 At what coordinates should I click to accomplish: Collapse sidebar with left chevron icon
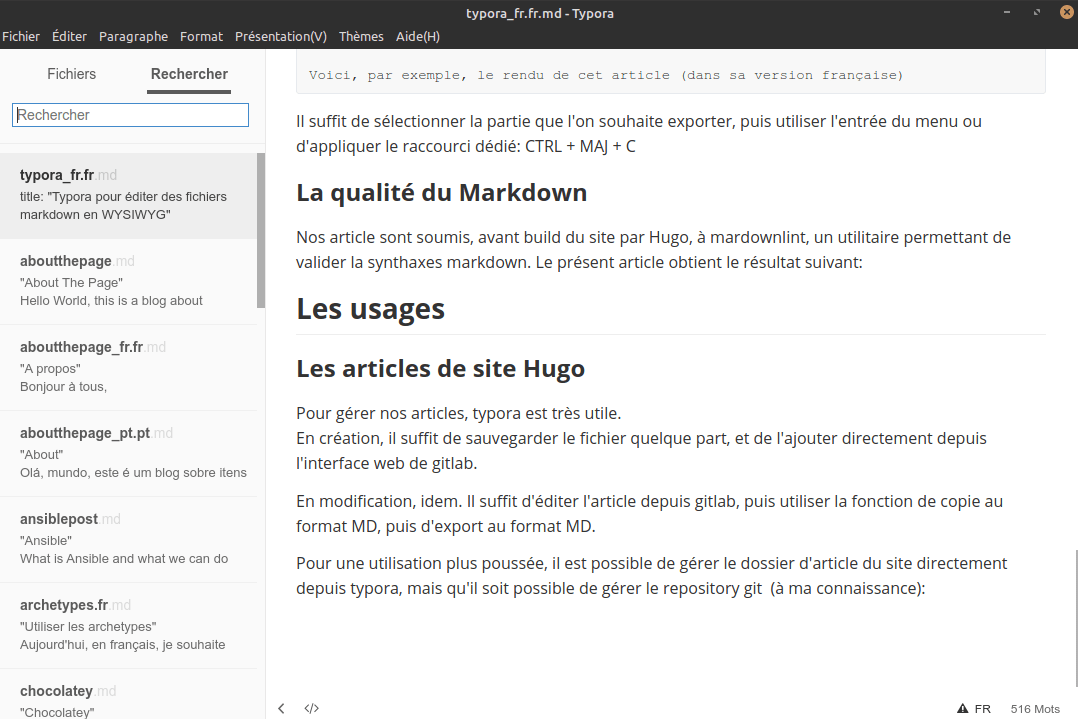(x=281, y=708)
